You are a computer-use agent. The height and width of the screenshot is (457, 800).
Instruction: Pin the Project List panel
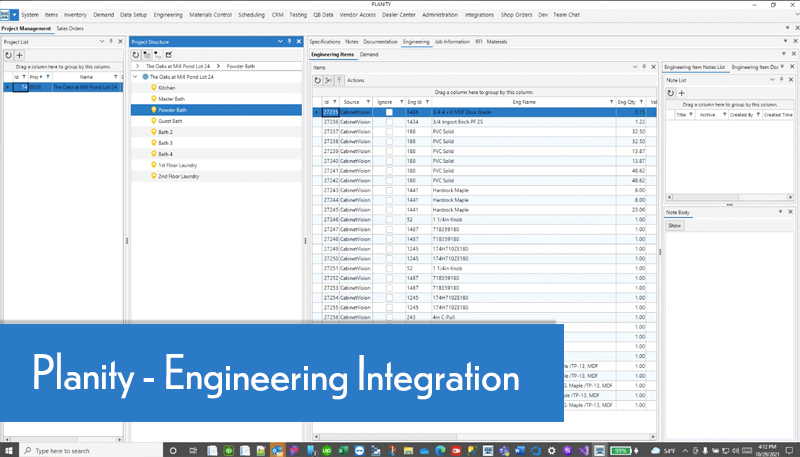[x=111, y=41]
